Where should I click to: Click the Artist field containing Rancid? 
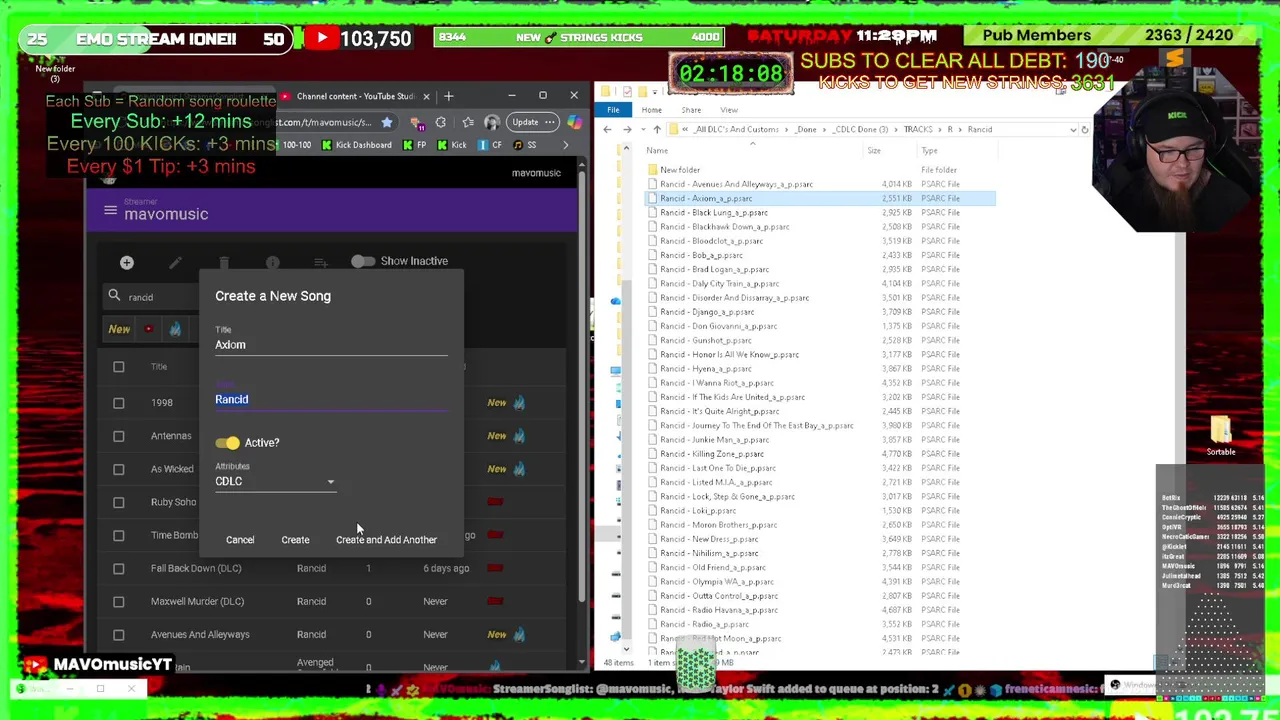(331, 399)
